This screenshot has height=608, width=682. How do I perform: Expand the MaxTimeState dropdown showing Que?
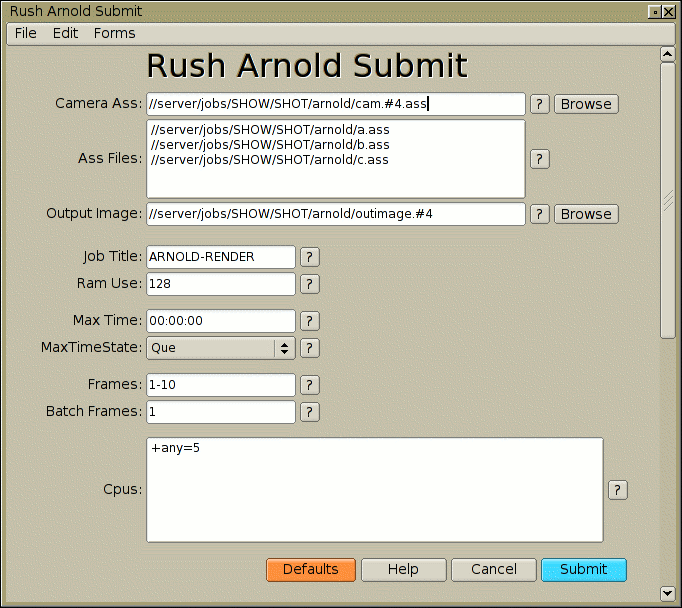pyautogui.click(x=220, y=348)
